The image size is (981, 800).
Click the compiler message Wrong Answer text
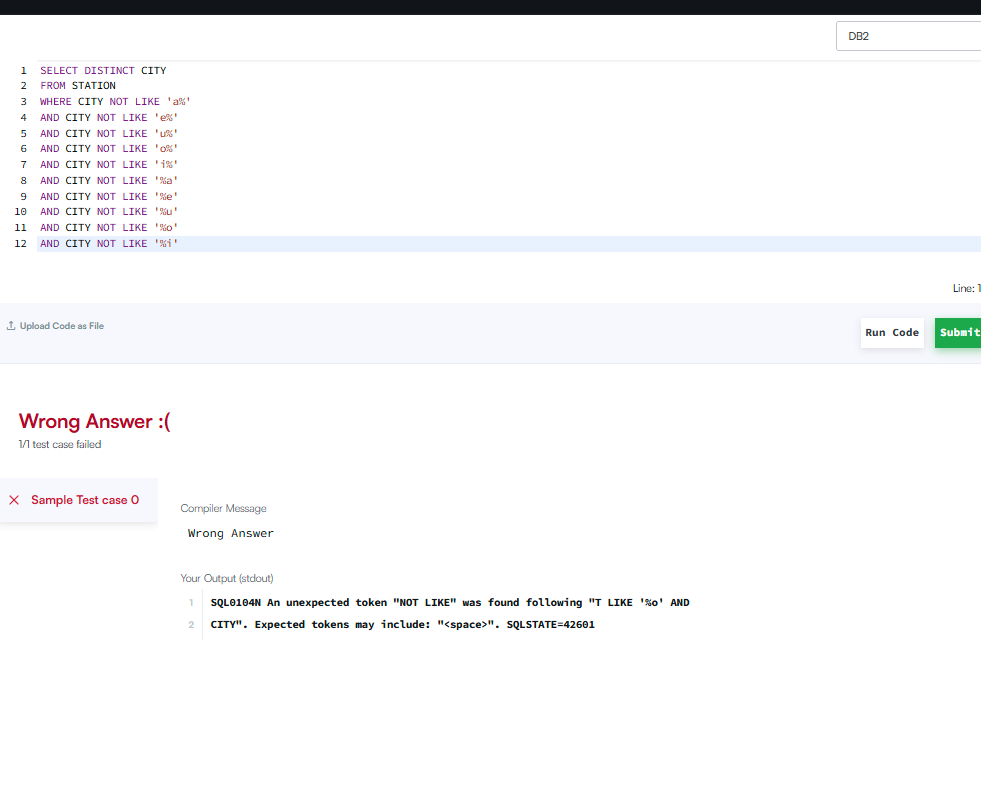coord(231,534)
